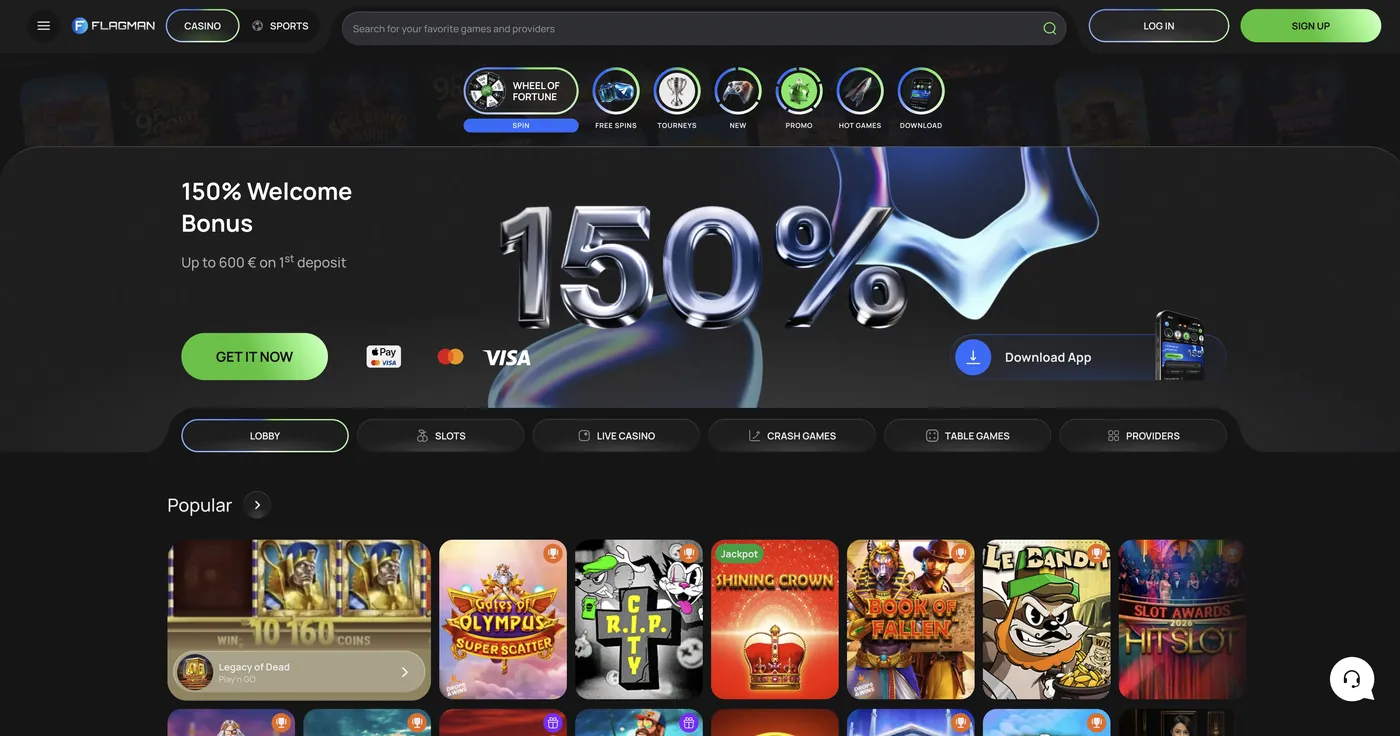Click the tournament badge on Le Bandit
This screenshot has height=736, width=1400.
(x=1097, y=553)
